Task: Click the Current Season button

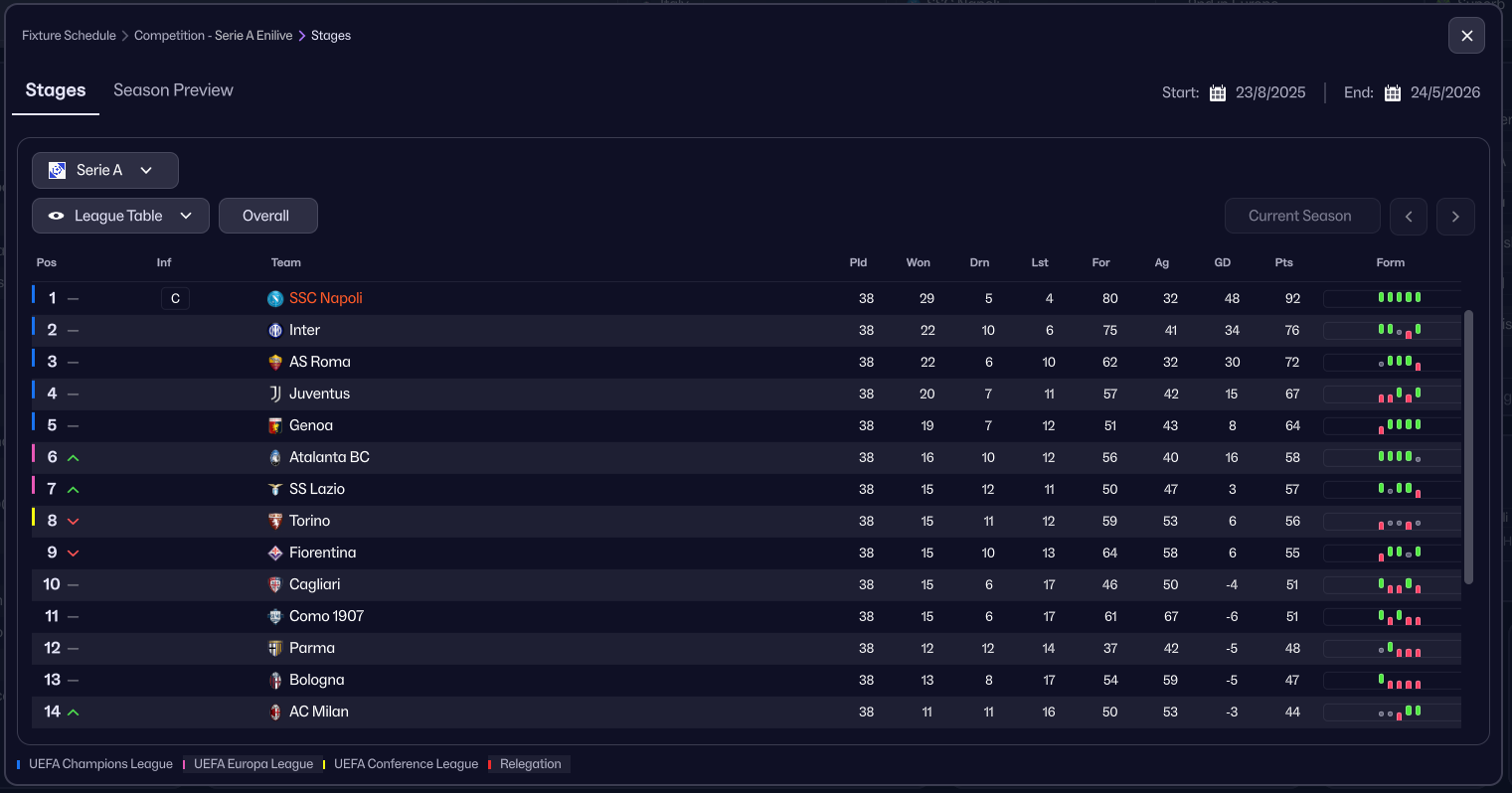Action: (x=1300, y=216)
